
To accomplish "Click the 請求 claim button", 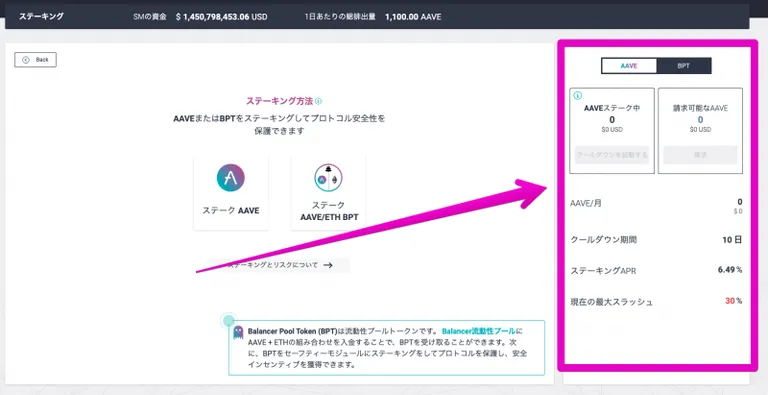I will coord(700,155).
